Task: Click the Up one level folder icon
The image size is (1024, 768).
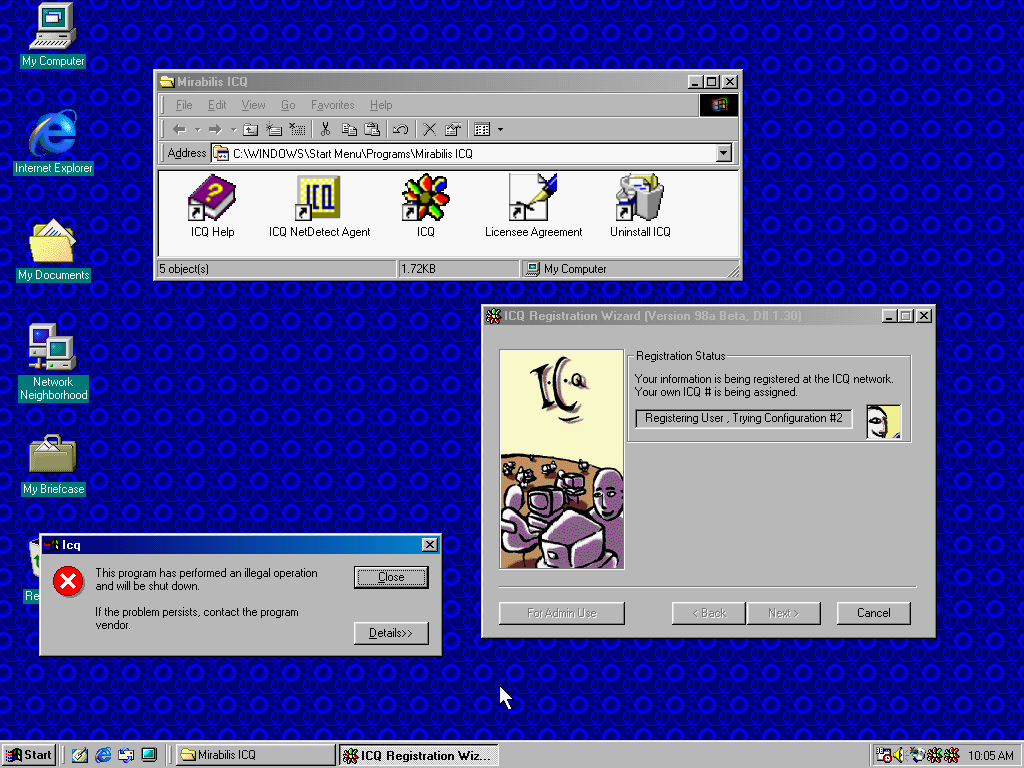Action: (251, 129)
